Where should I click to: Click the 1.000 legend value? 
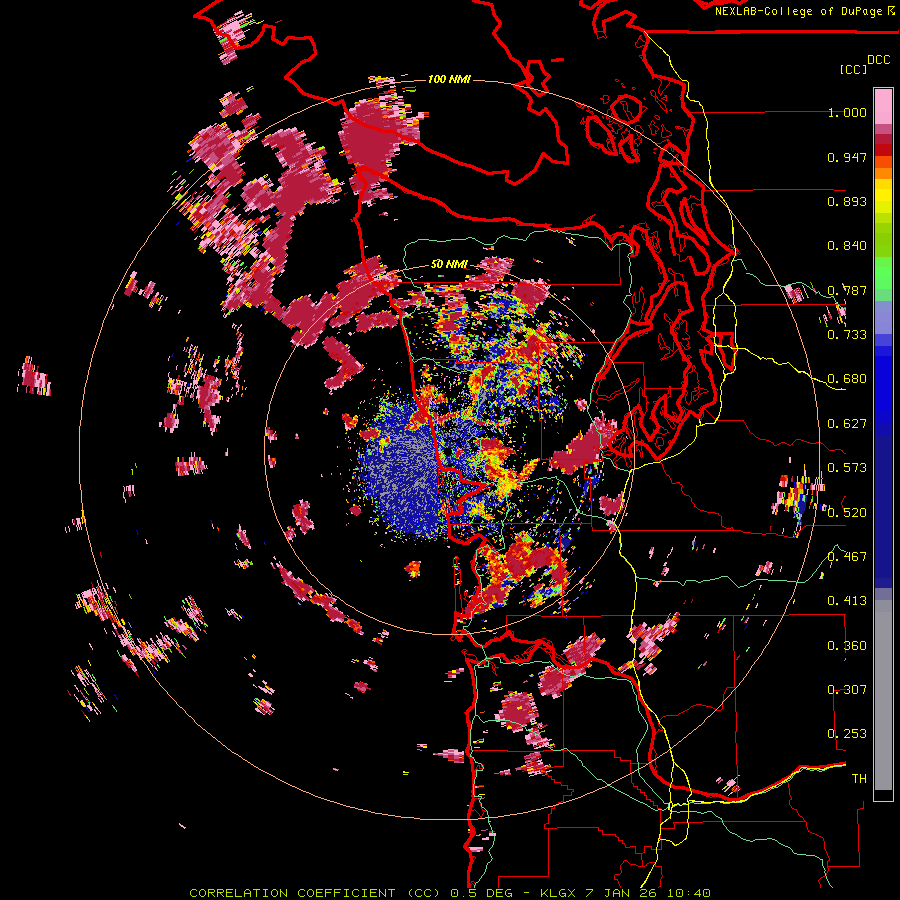(847, 112)
